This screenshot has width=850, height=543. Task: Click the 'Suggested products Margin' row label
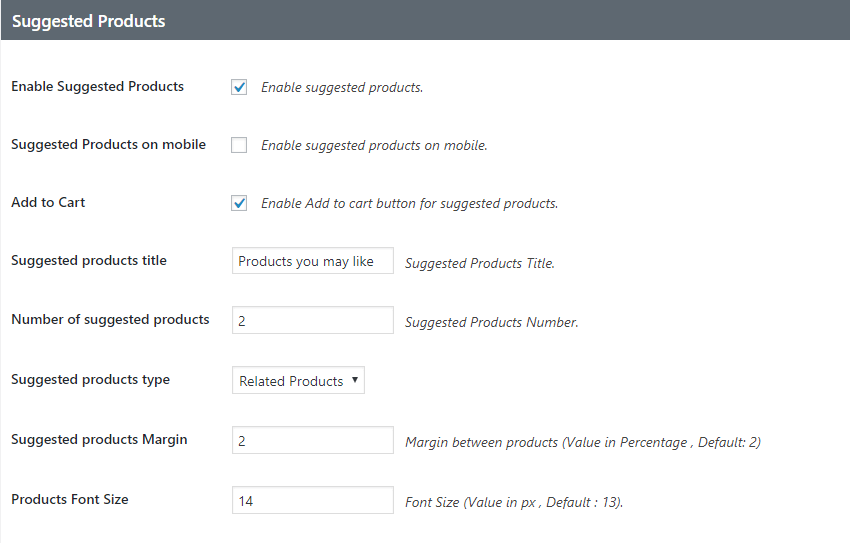pos(99,439)
